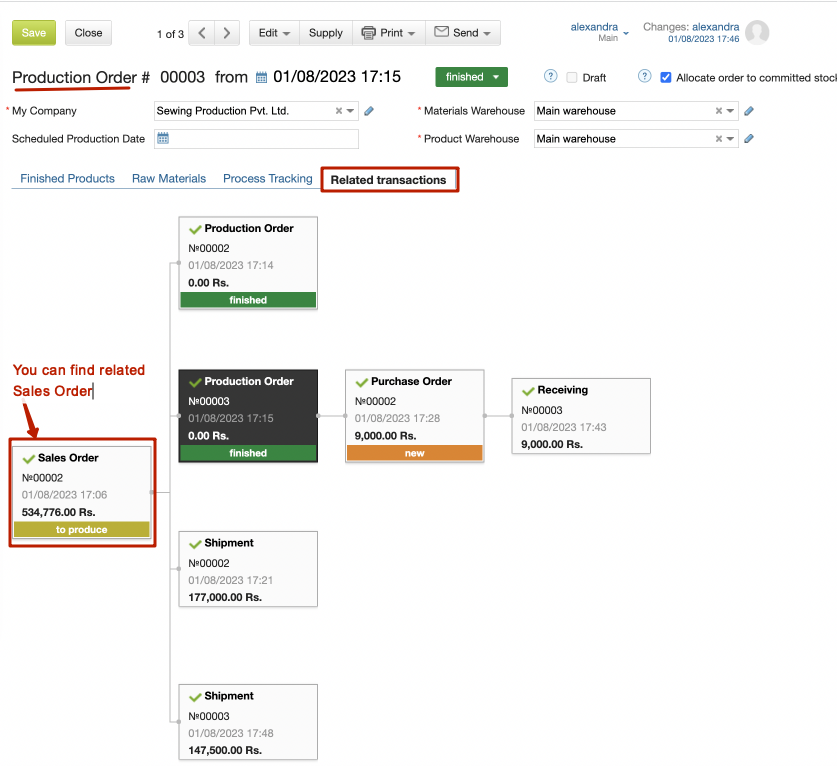
Task: Click finished bar on Production Order №00002
Action: 248,300
